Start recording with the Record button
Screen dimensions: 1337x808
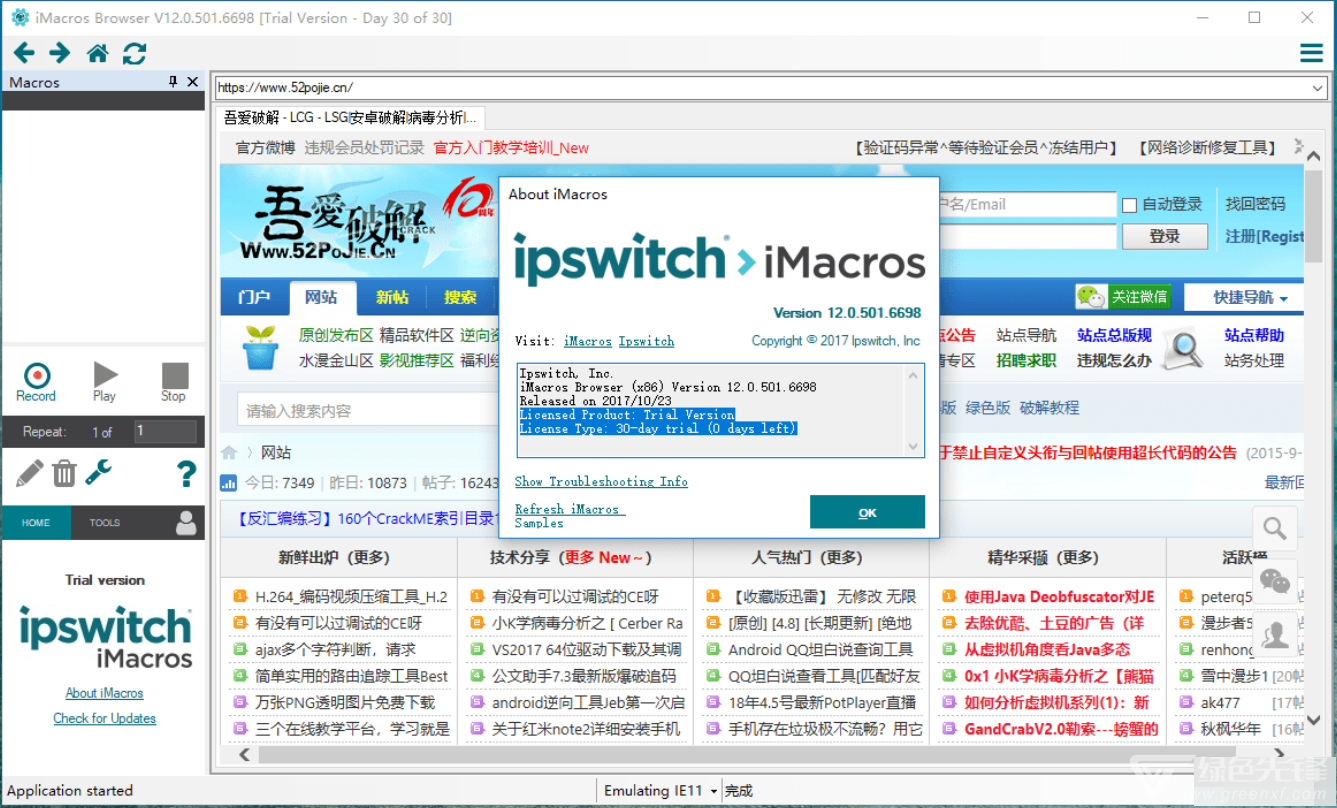click(x=36, y=382)
